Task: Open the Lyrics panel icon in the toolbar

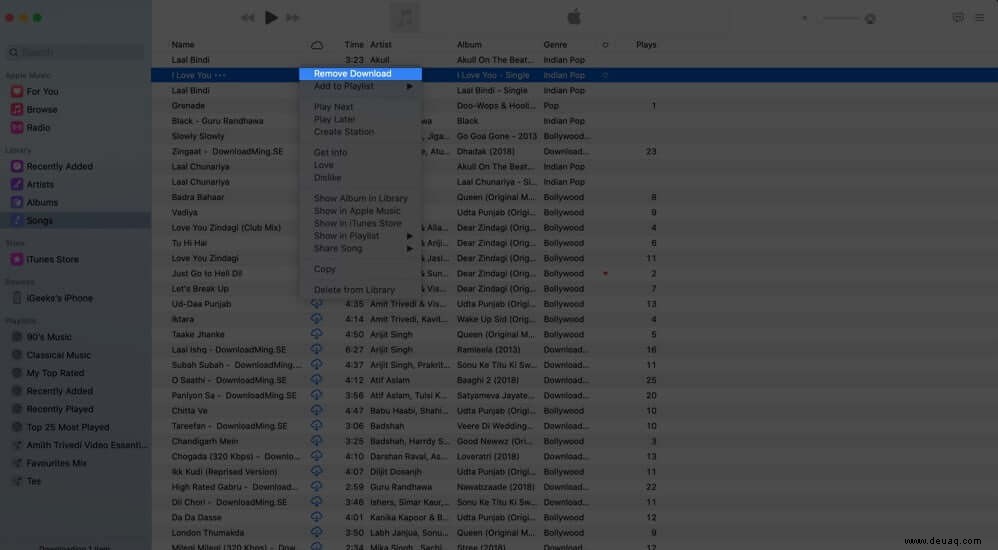Action: [958, 18]
